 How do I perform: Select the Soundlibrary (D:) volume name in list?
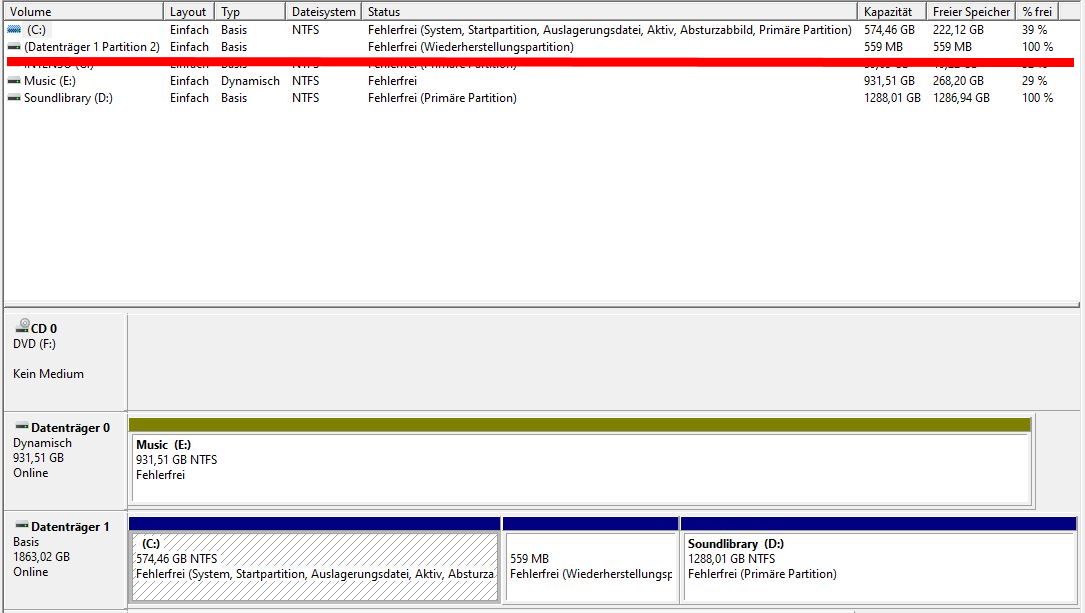(69, 98)
